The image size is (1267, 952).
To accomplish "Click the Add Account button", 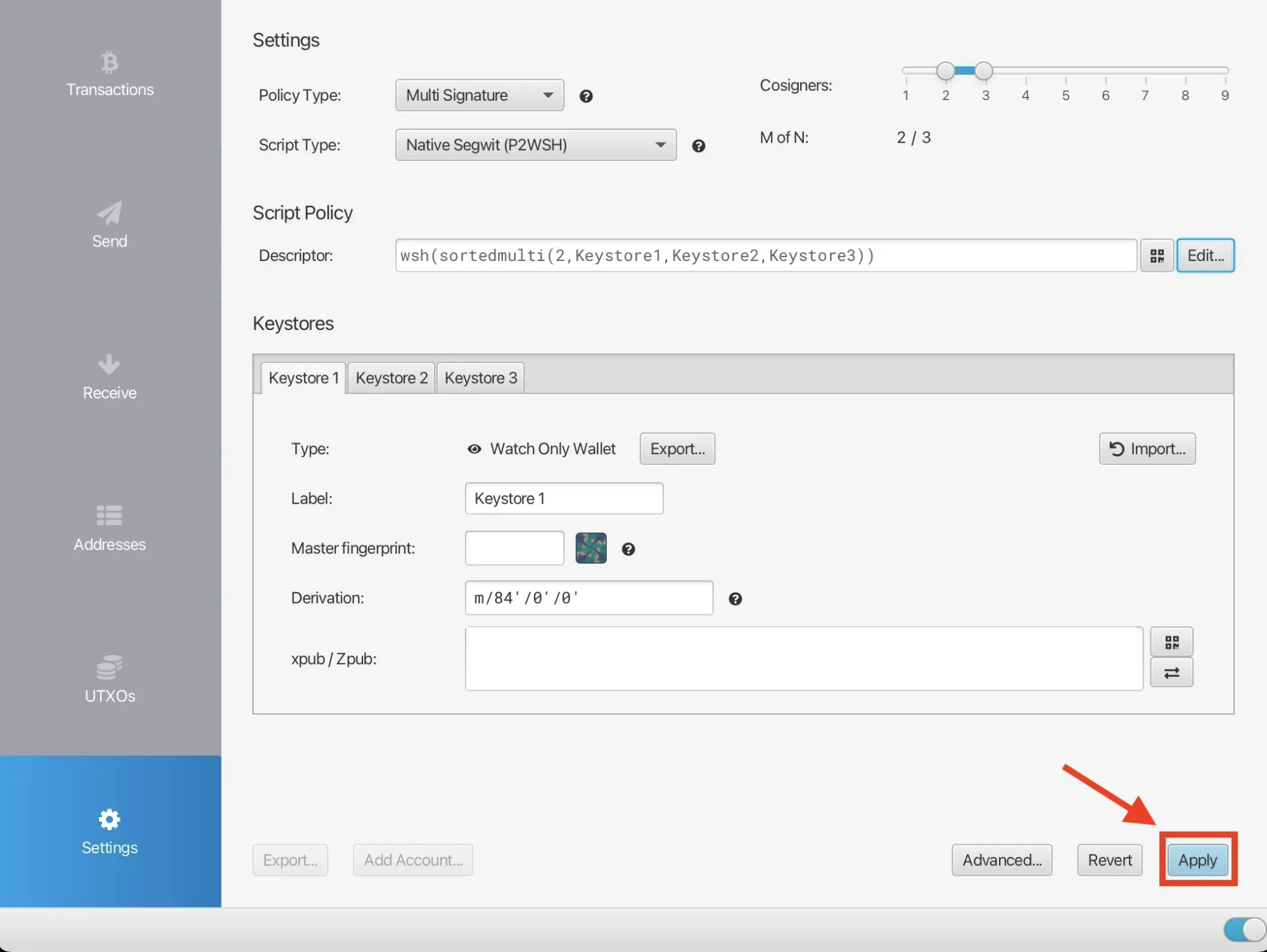I will pyautogui.click(x=413, y=860).
